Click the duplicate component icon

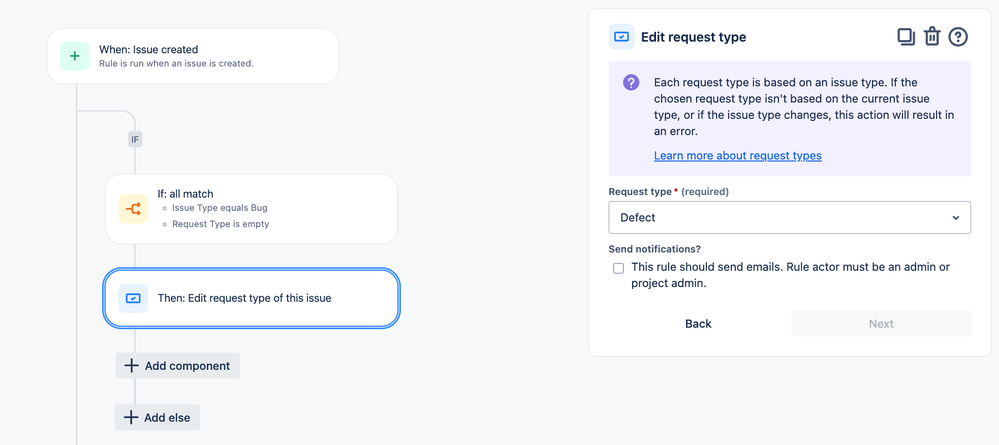pyautogui.click(x=906, y=37)
